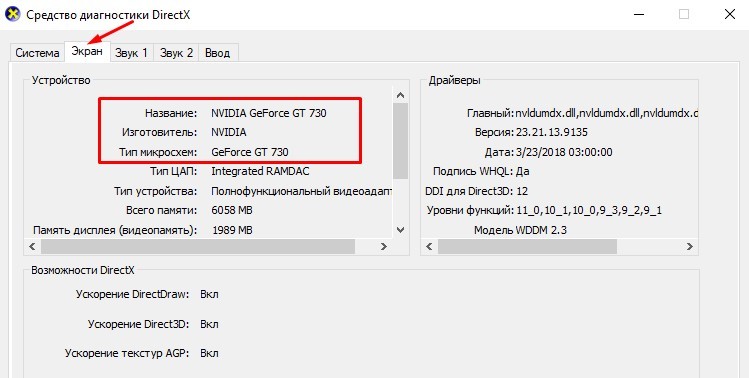Click down arrow of Устройство vertical scrollbar
This screenshot has width=749, height=378.
(x=400, y=230)
